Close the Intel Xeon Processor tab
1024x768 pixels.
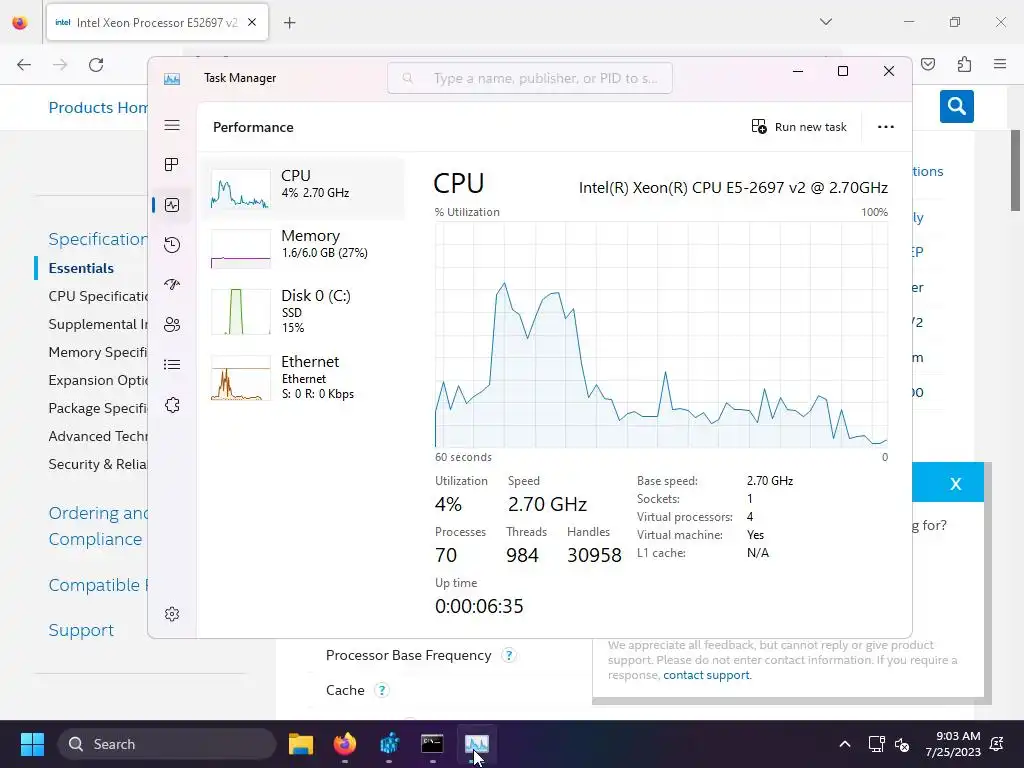pyautogui.click(x=252, y=22)
